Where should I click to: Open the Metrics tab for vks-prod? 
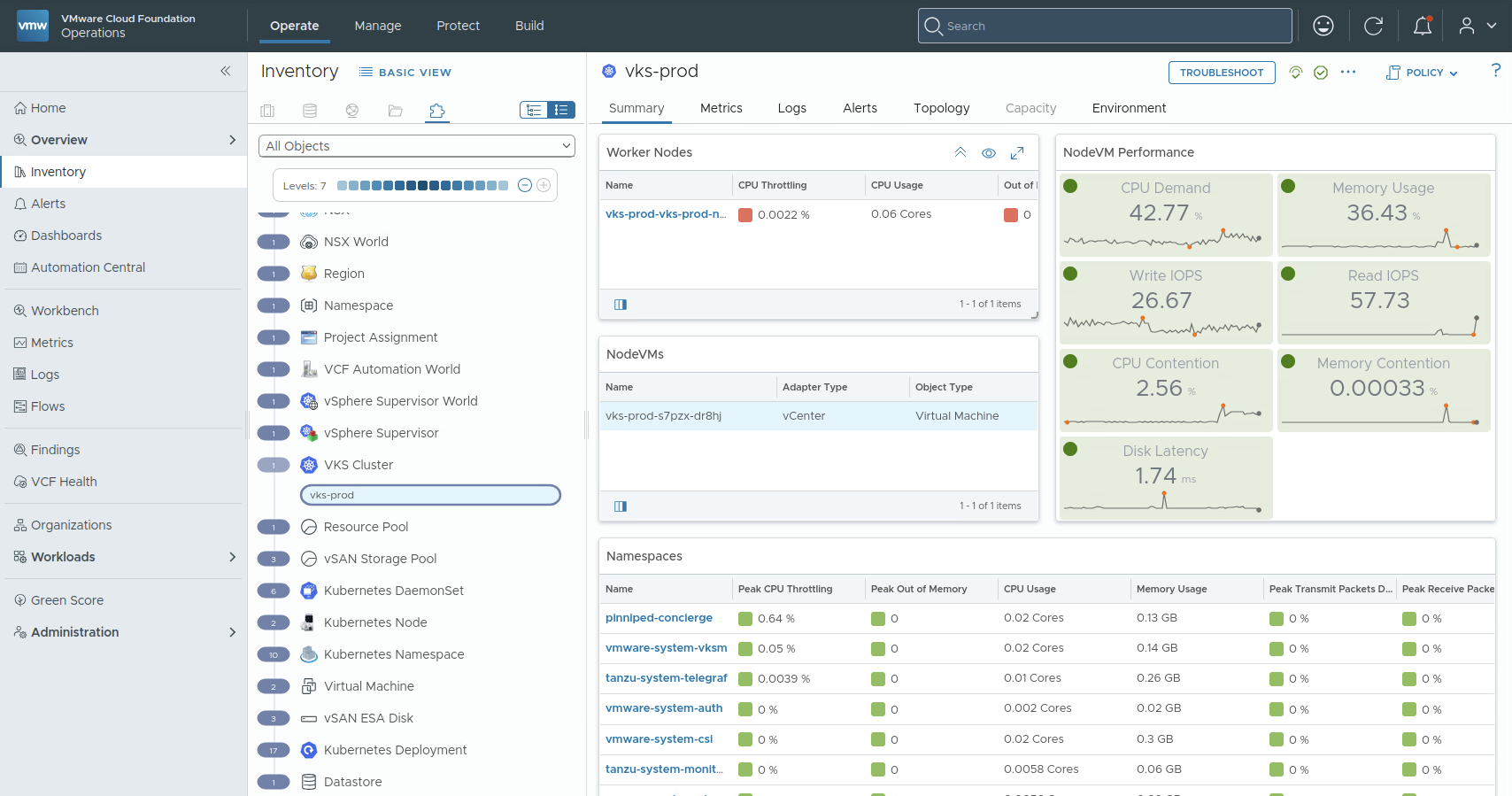[x=721, y=108]
